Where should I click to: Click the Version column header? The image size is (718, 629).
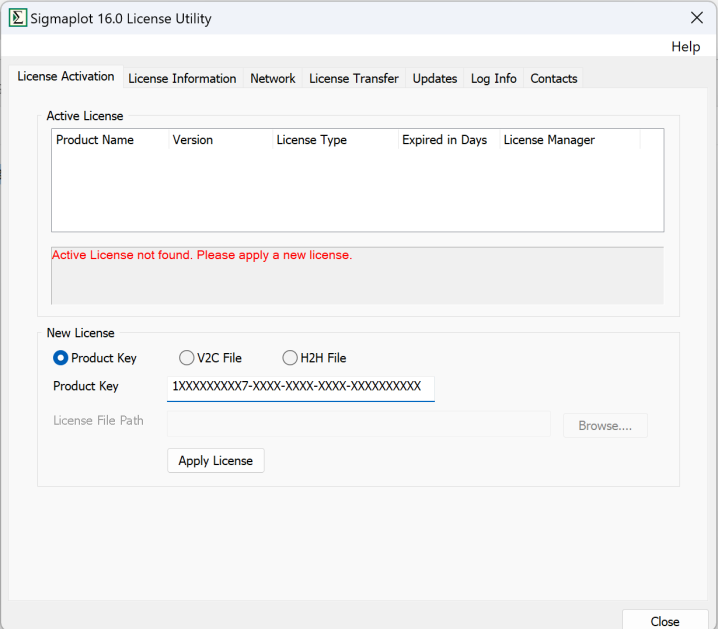[x=221, y=140]
